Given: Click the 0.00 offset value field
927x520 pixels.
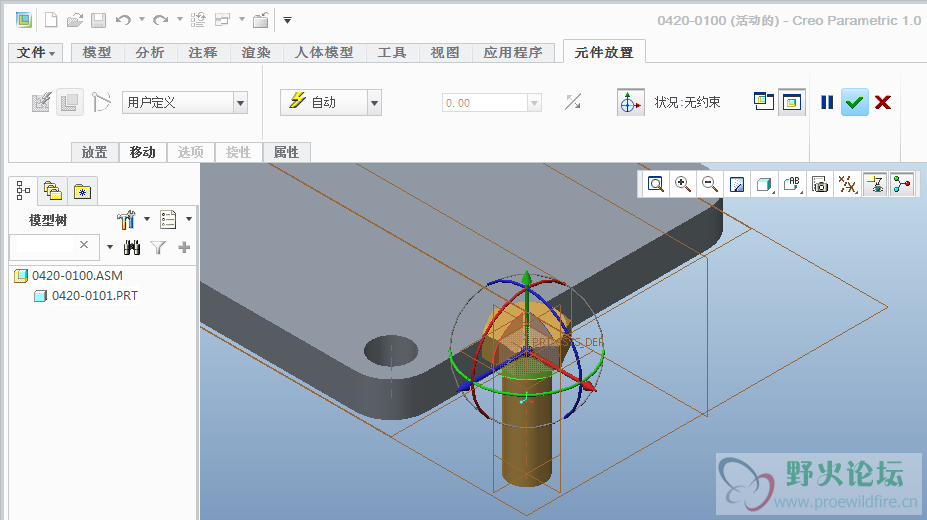Looking at the screenshot, I should (484, 103).
